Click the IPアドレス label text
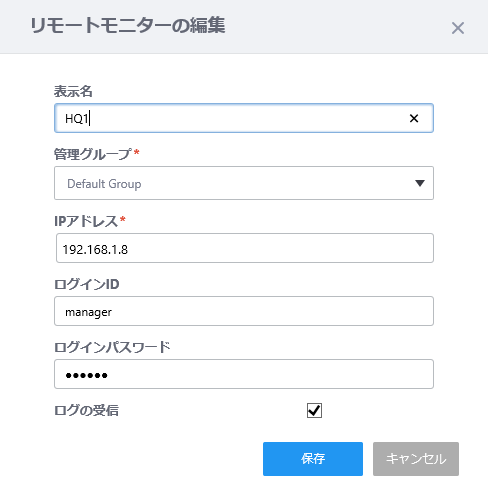Screen dimensions: 488x495 (x=86, y=221)
